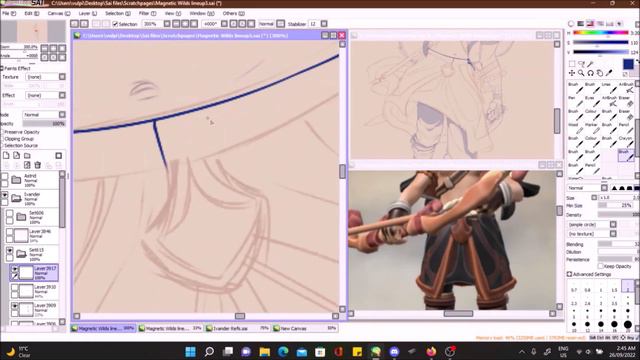This screenshot has height=360, width=640.
Task: Open the rotation angle dropdown in toolbar
Action: point(224,24)
